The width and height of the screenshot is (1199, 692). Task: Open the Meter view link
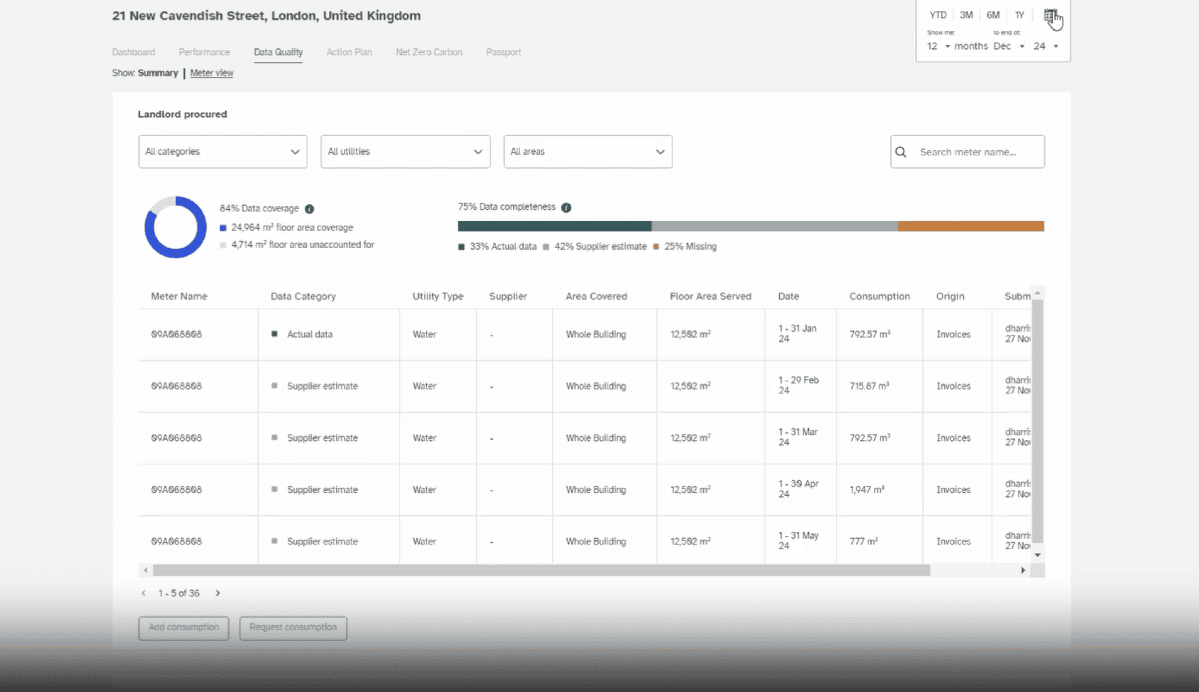click(x=212, y=73)
